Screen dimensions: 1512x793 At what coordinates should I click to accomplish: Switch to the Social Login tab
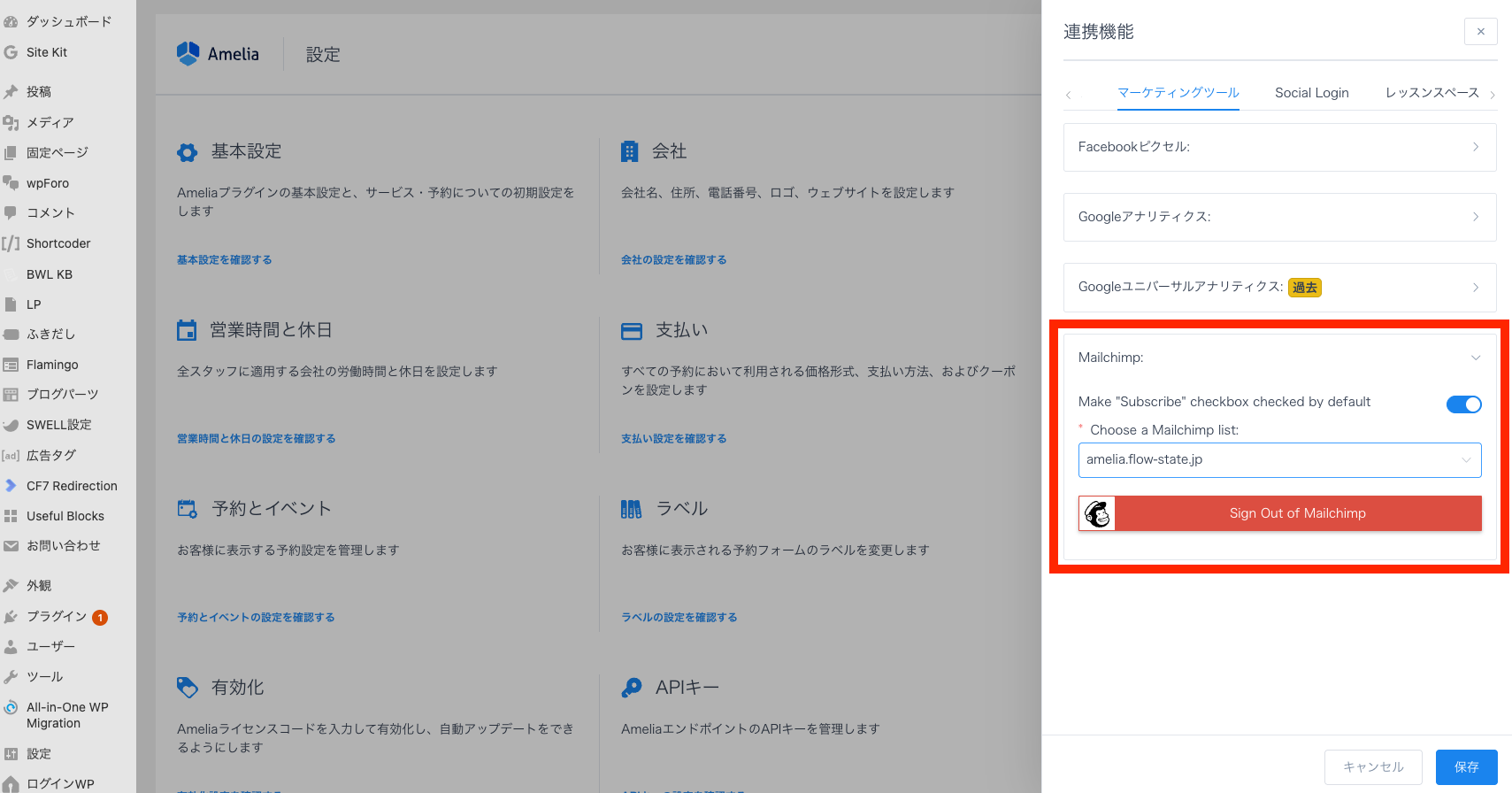click(1311, 93)
